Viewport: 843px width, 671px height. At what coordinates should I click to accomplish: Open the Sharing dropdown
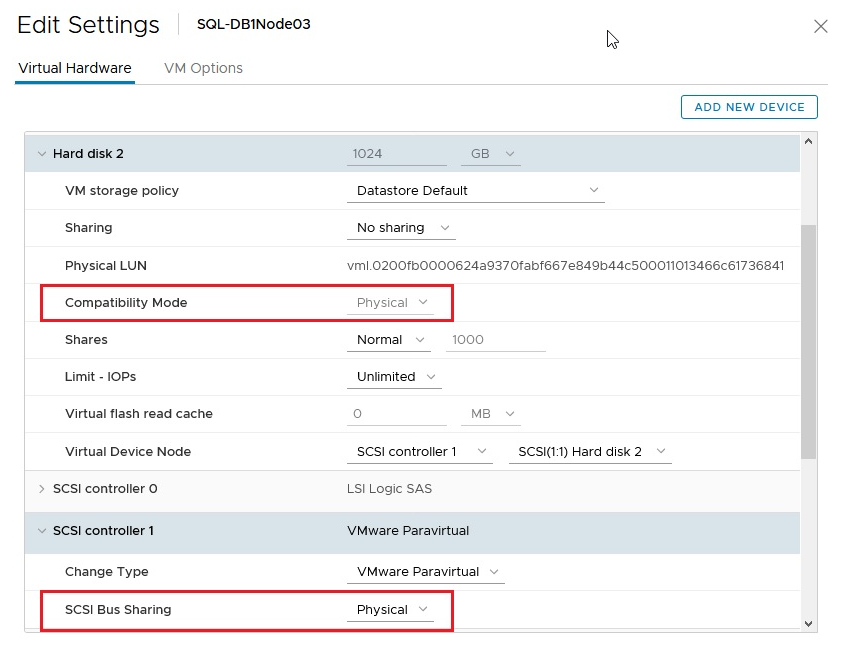(402, 228)
